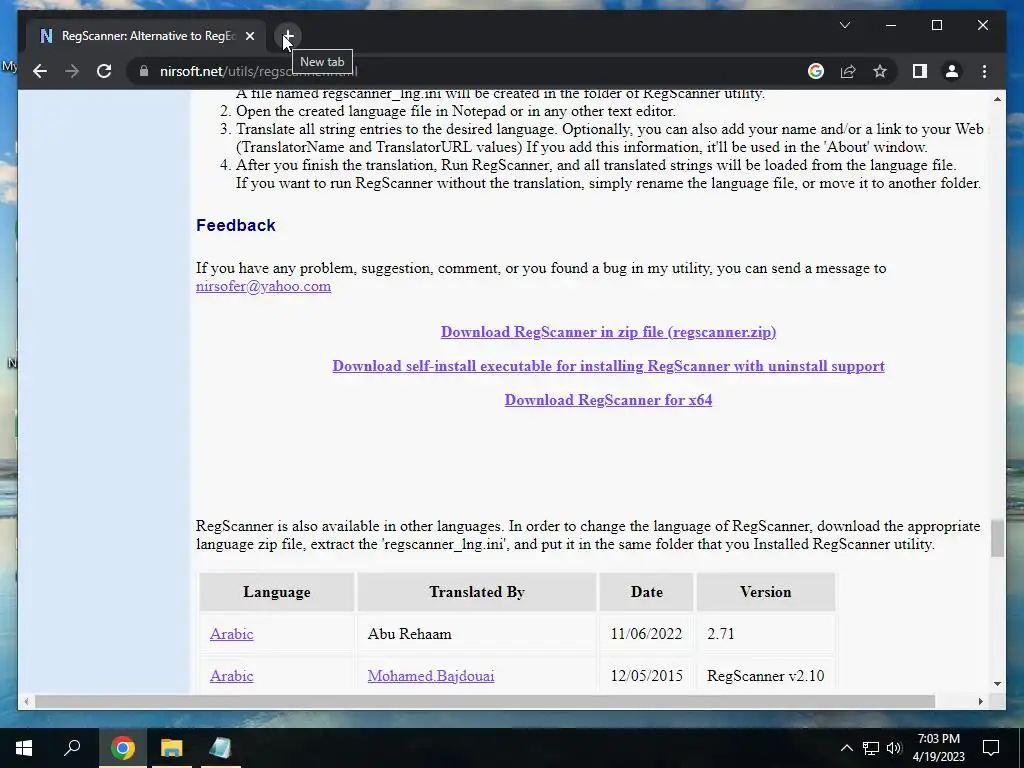
Task: Open File Explorer from taskbar
Action: [x=171, y=748]
